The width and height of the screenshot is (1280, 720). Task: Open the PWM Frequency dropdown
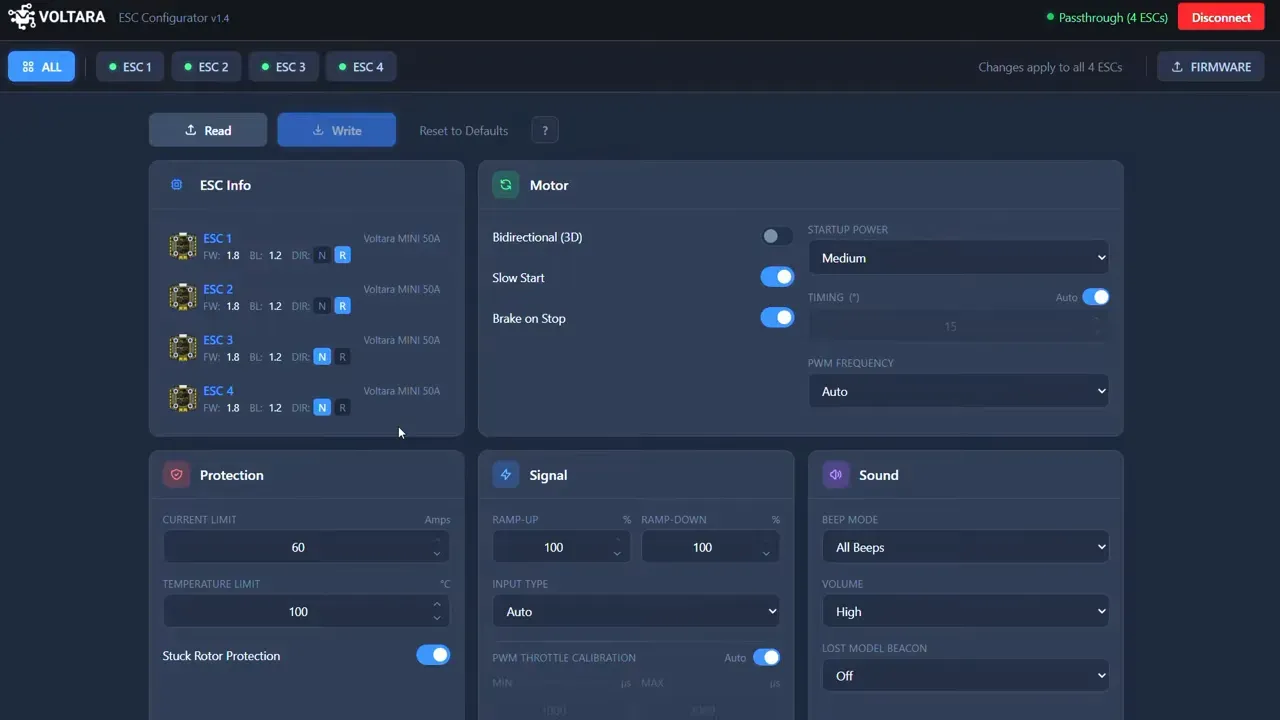[959, 391]
